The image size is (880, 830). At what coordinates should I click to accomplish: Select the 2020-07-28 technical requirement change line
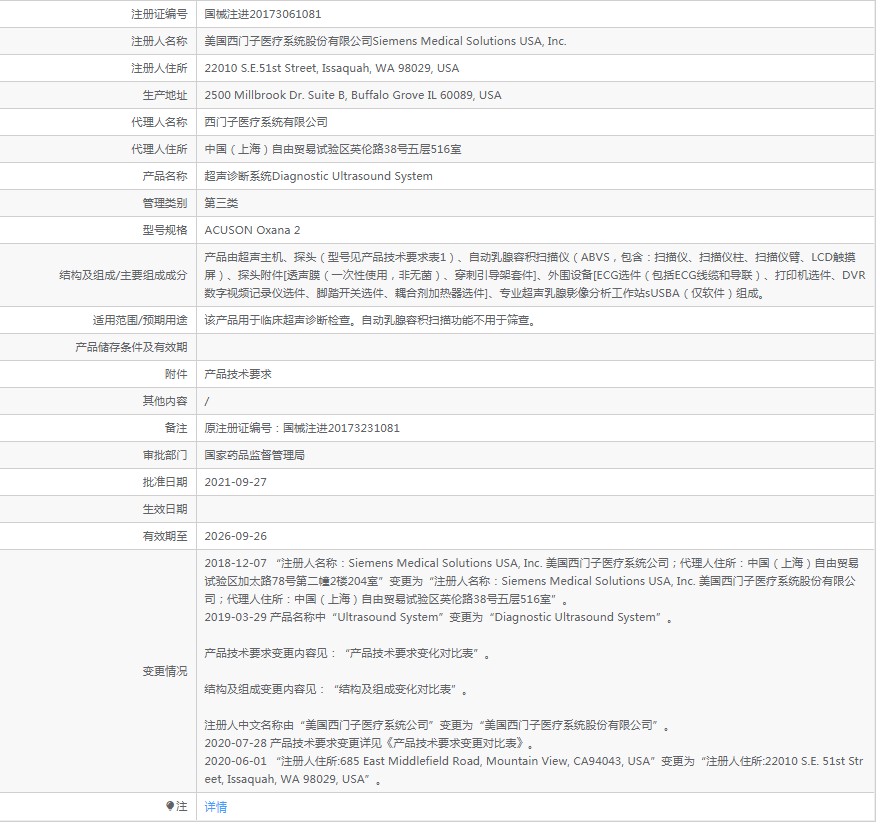369,742
